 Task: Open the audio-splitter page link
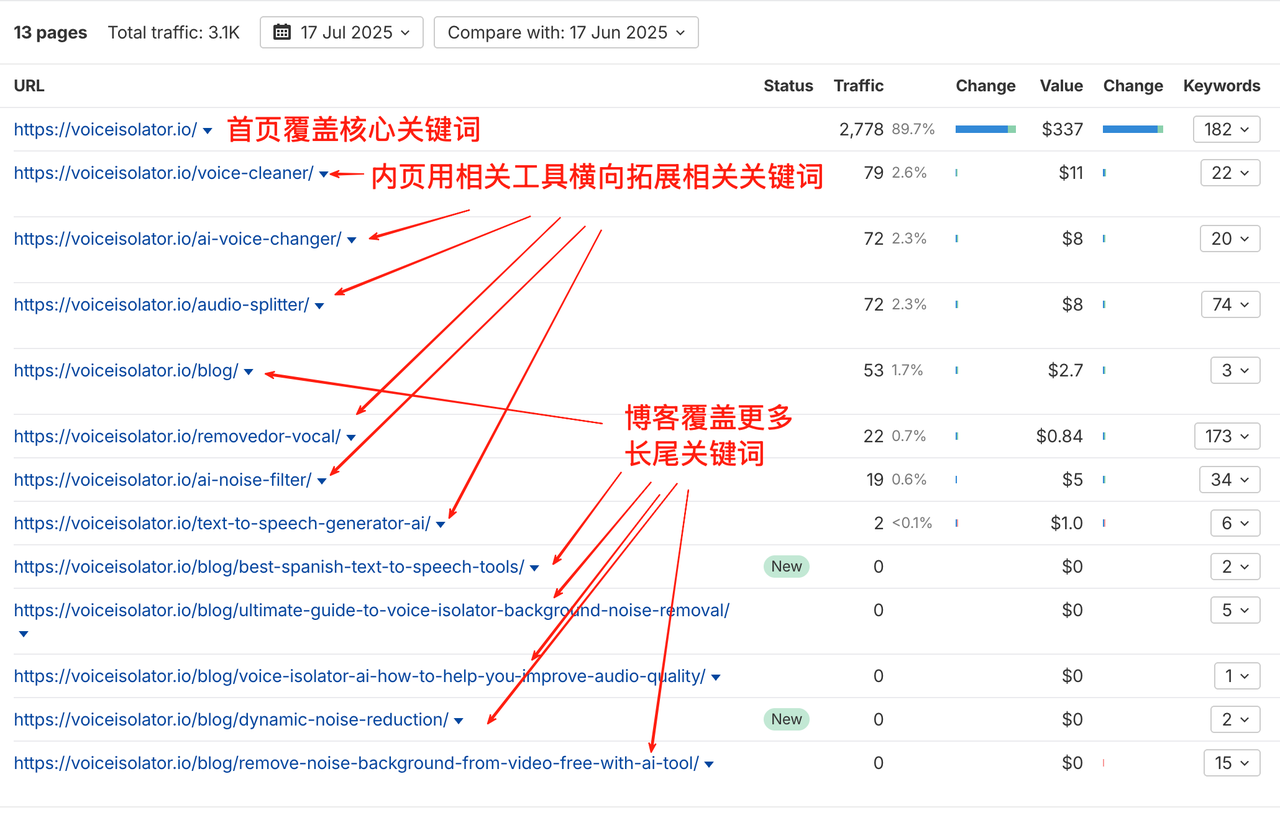point(161,305)
